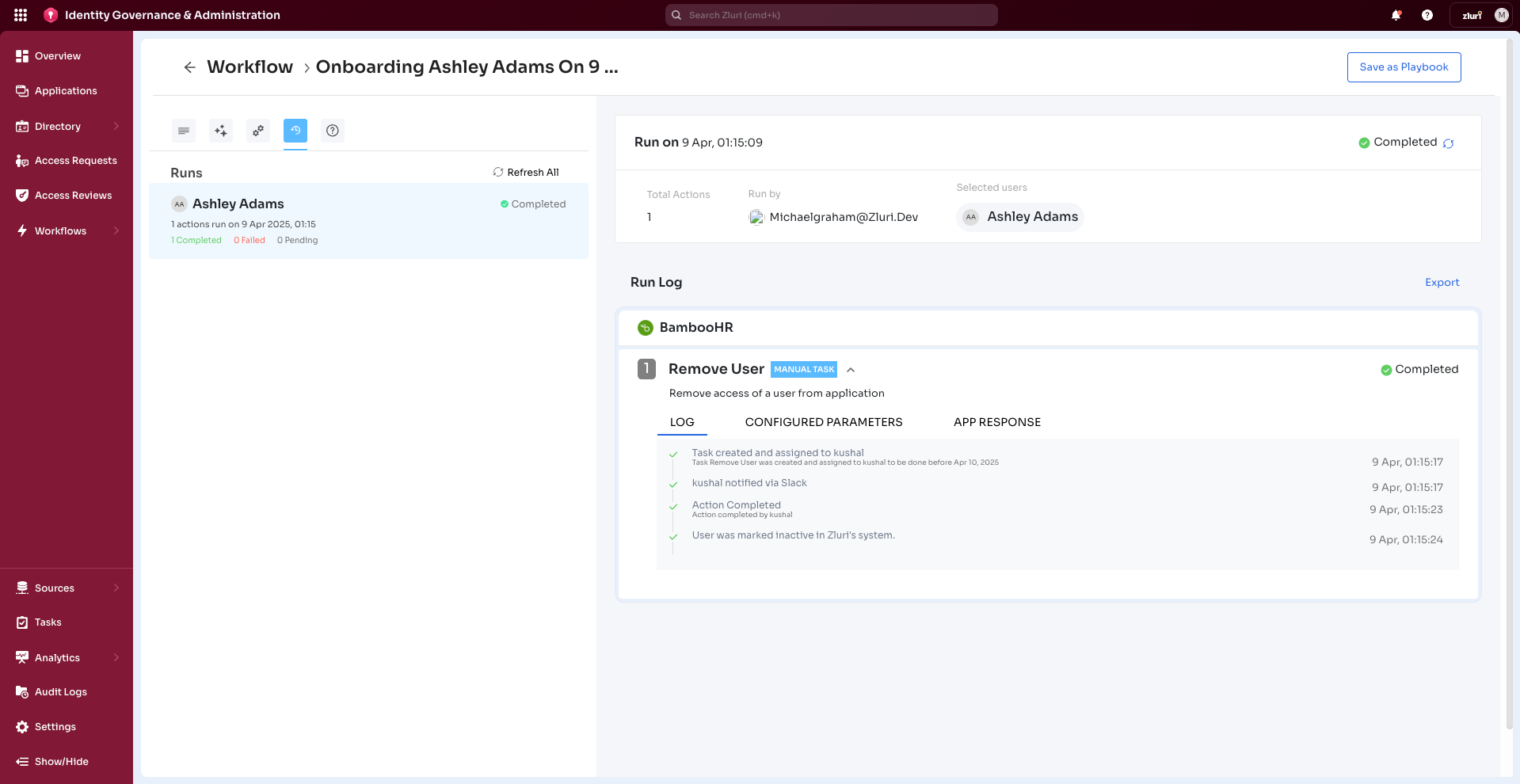Expand the Sources submenu chevron

click(116, 588)
